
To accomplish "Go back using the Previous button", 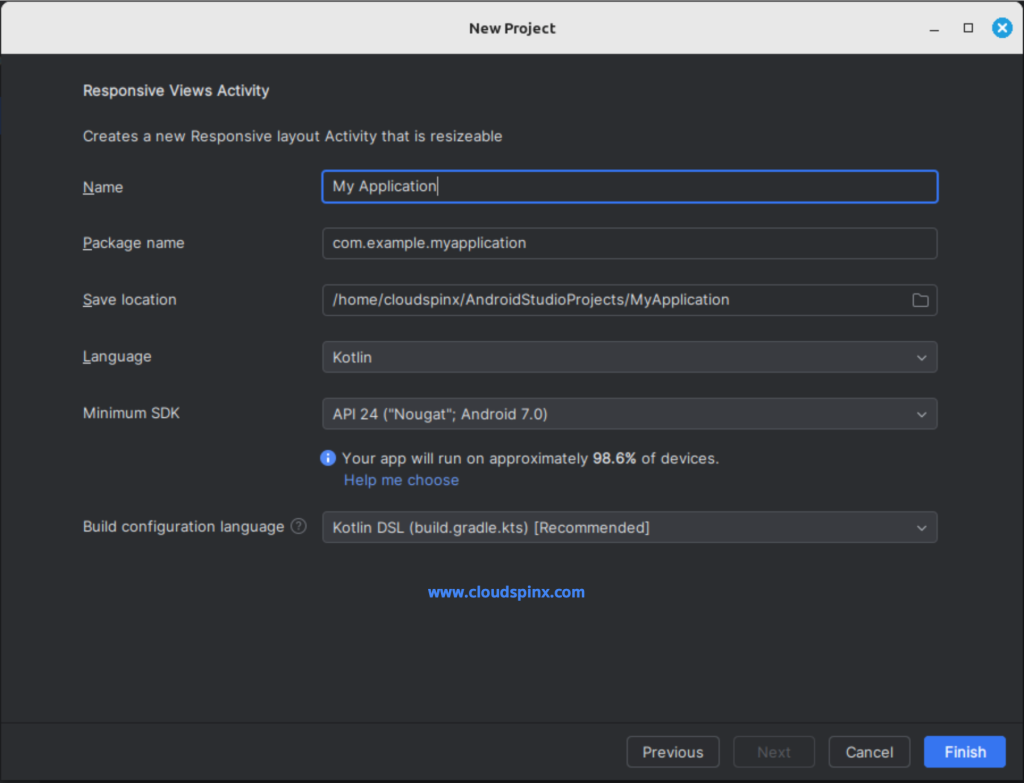I will click(672, 751).
